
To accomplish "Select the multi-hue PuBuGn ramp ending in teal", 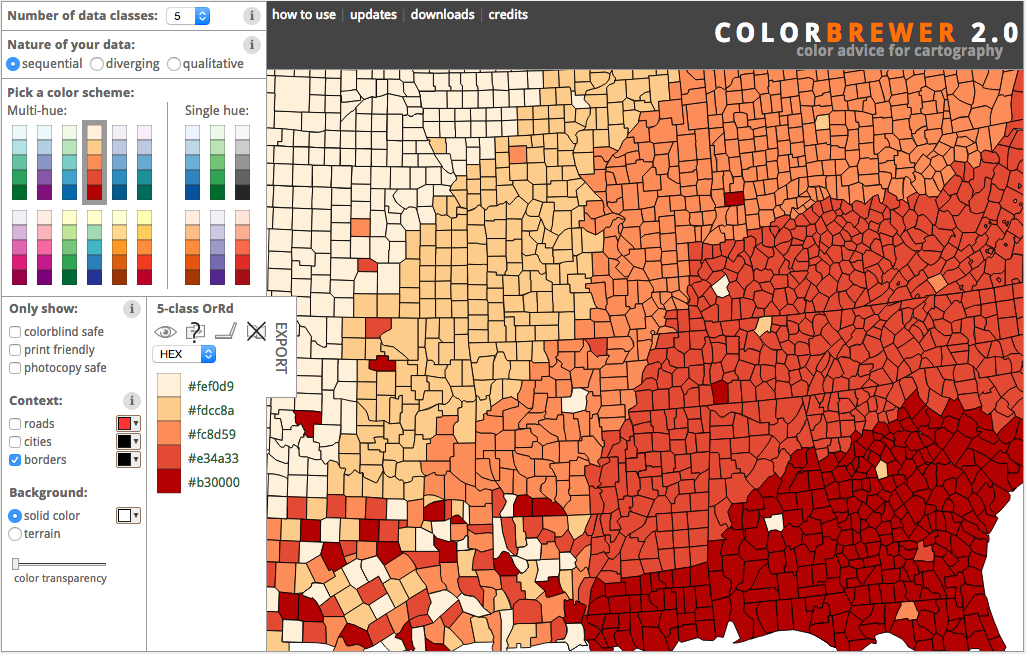I will click(144, 162).
